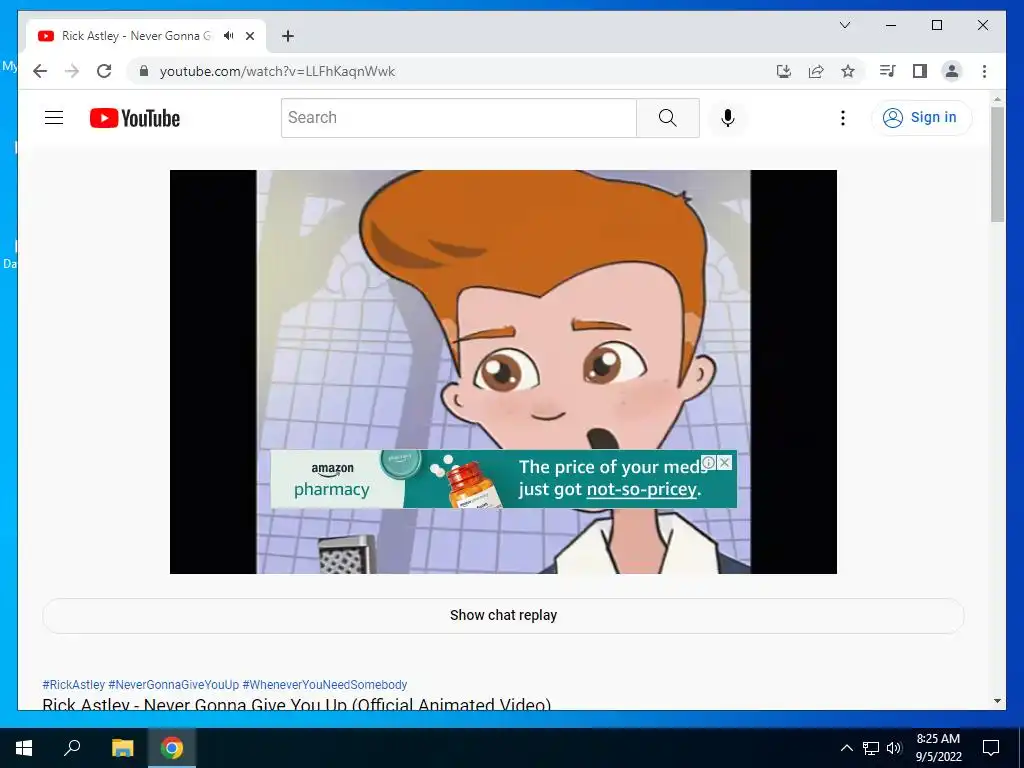
Task: Click the page vertical scrollbar thumb
Action: click(x=997, y=163)
